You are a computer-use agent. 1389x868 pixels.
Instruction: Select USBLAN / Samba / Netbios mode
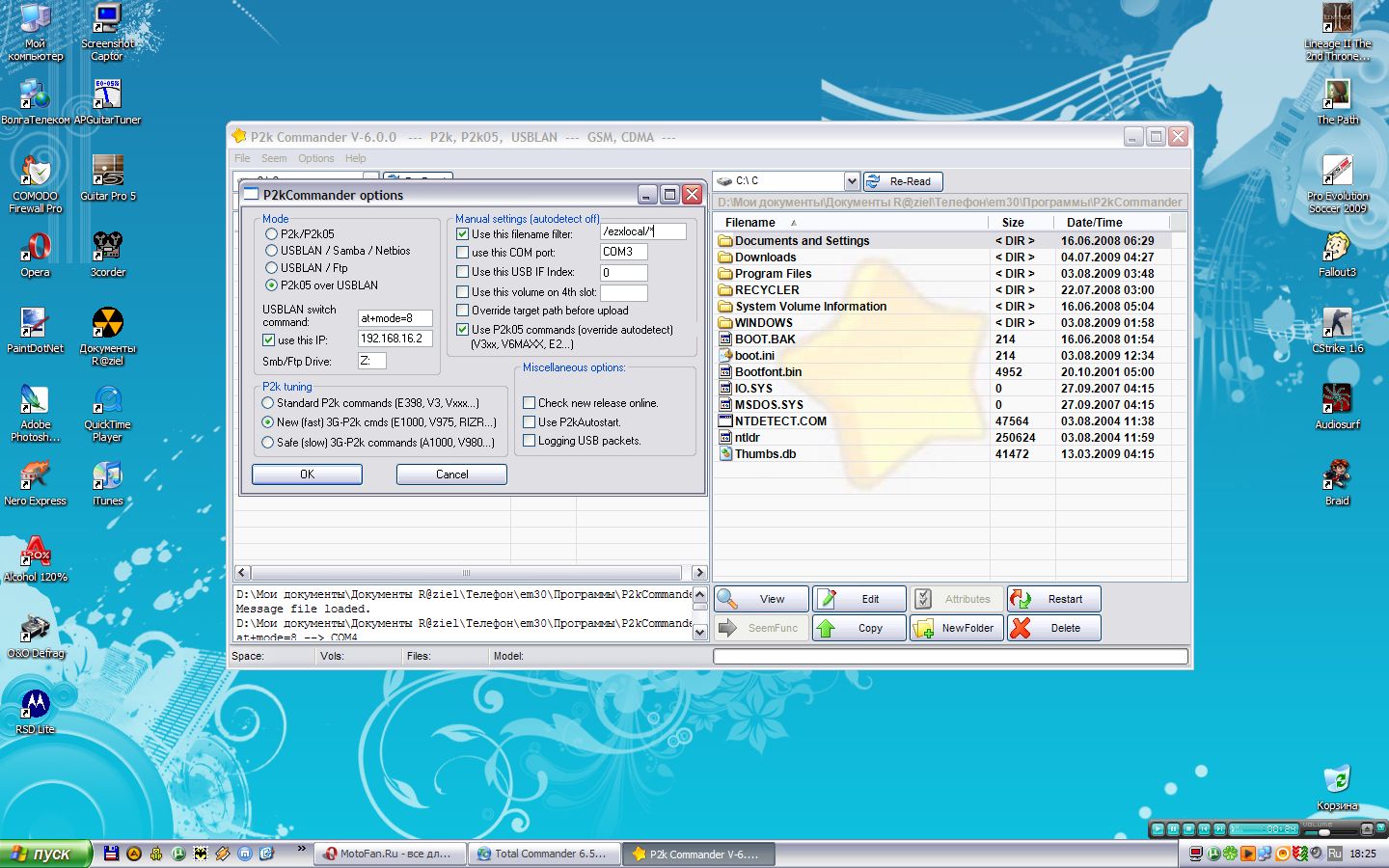tap(272, 251)
